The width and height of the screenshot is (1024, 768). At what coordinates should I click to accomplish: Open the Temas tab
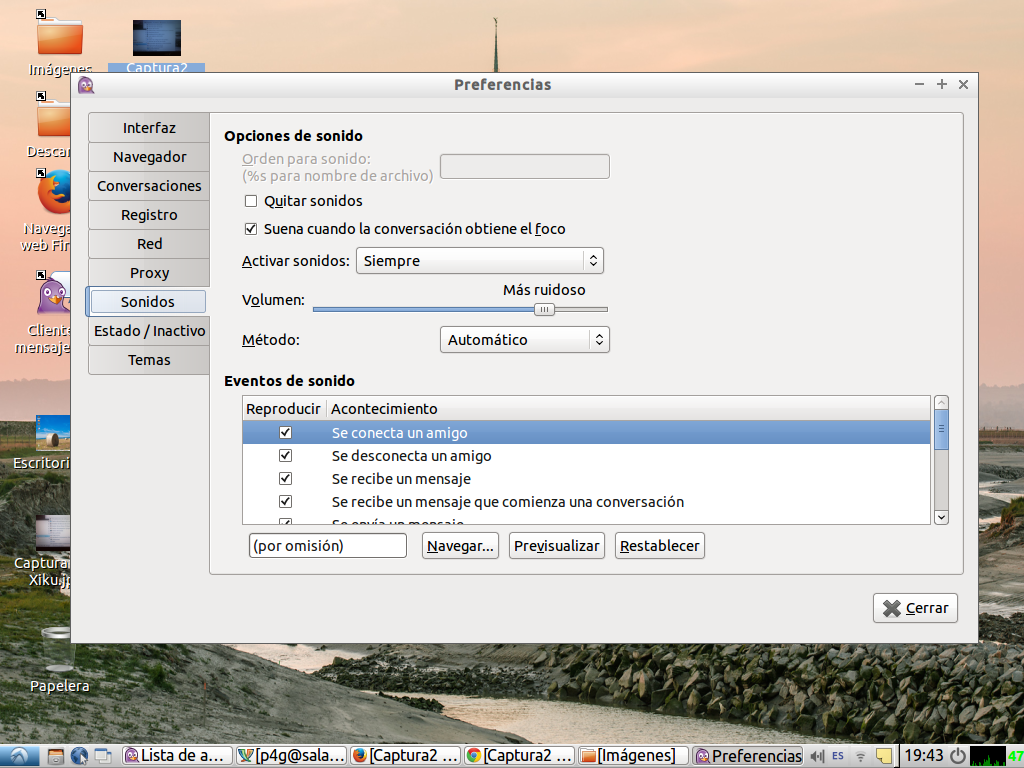click(x=149, y=360)
